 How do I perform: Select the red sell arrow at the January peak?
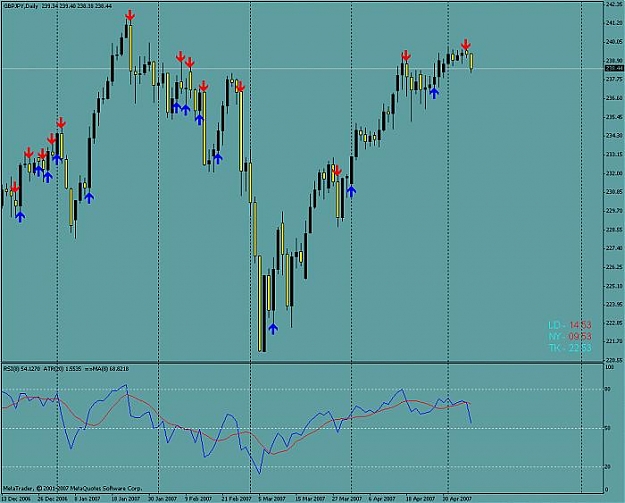130,15
